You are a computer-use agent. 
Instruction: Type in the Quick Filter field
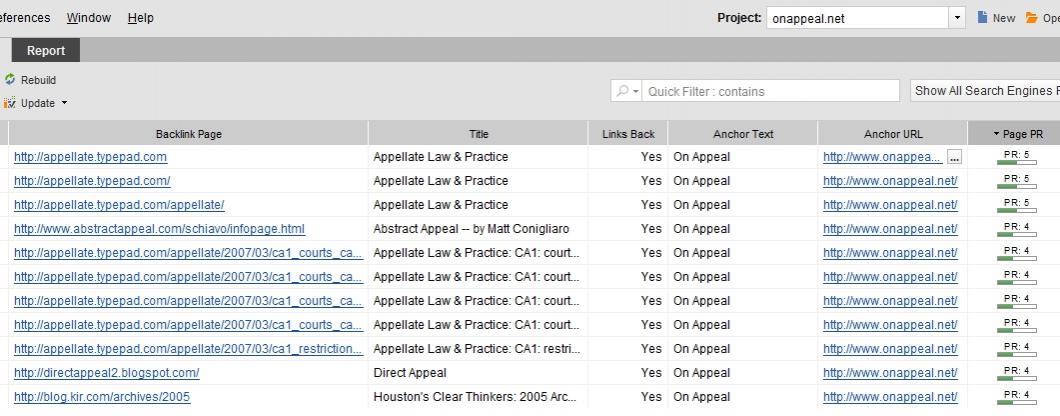770,91
